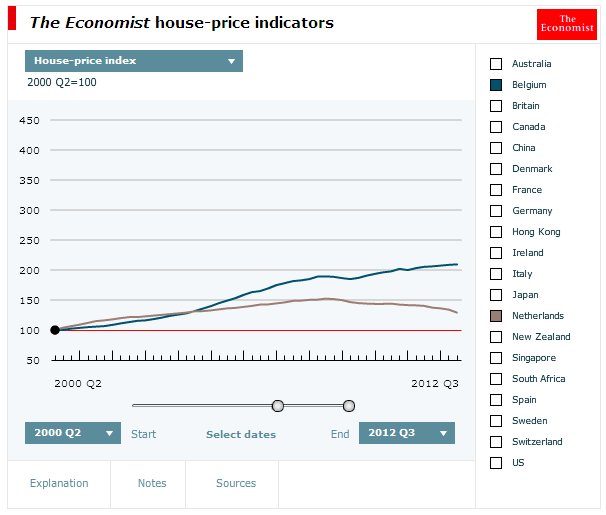The width and height of the screenshot is (606, 515).
Task: Click the left date range slider handle
Action: 278,405
